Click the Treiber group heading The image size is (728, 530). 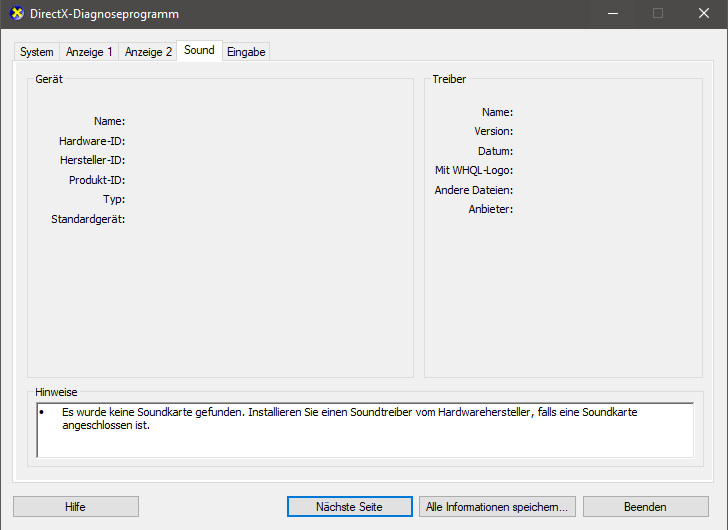tap(449, 79)
